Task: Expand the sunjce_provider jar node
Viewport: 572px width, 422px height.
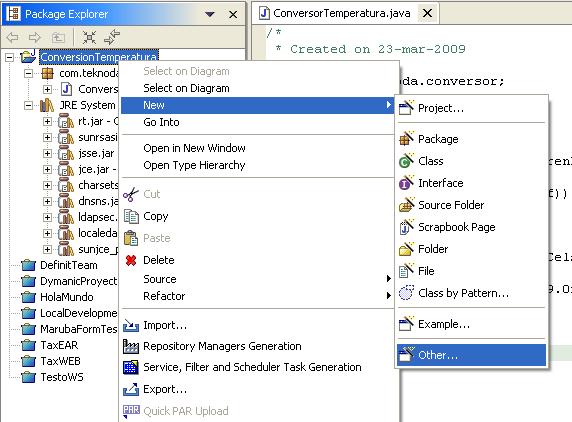Action: (47, 249)
